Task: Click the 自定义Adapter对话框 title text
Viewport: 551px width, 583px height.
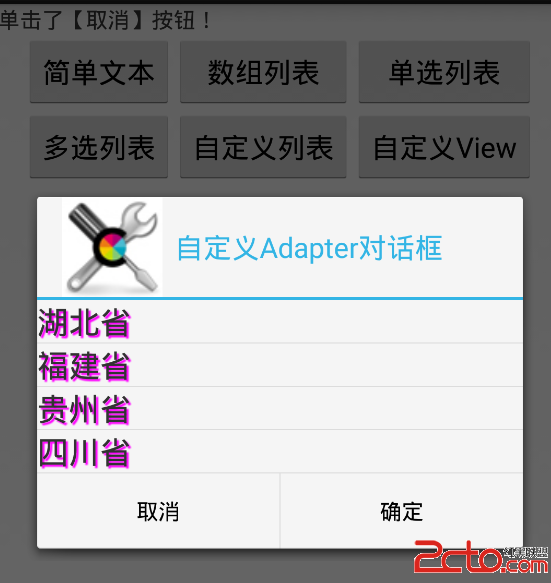Action: coord(309,248)
